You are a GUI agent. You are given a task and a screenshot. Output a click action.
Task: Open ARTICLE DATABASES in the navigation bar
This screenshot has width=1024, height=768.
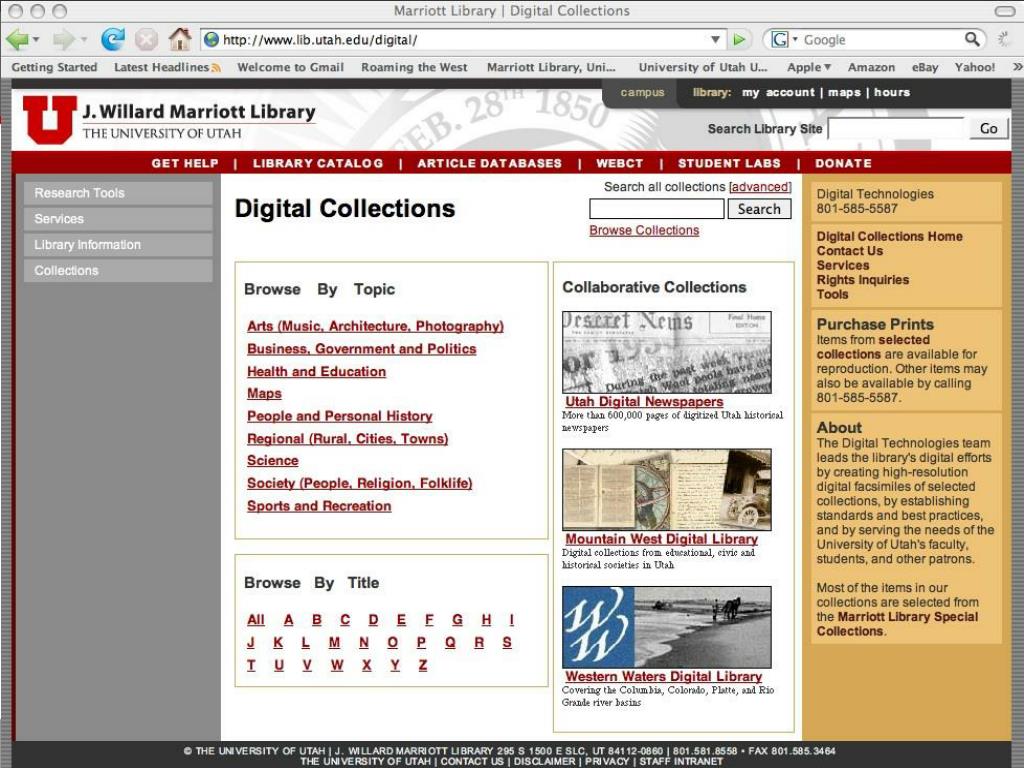[489, 163]
